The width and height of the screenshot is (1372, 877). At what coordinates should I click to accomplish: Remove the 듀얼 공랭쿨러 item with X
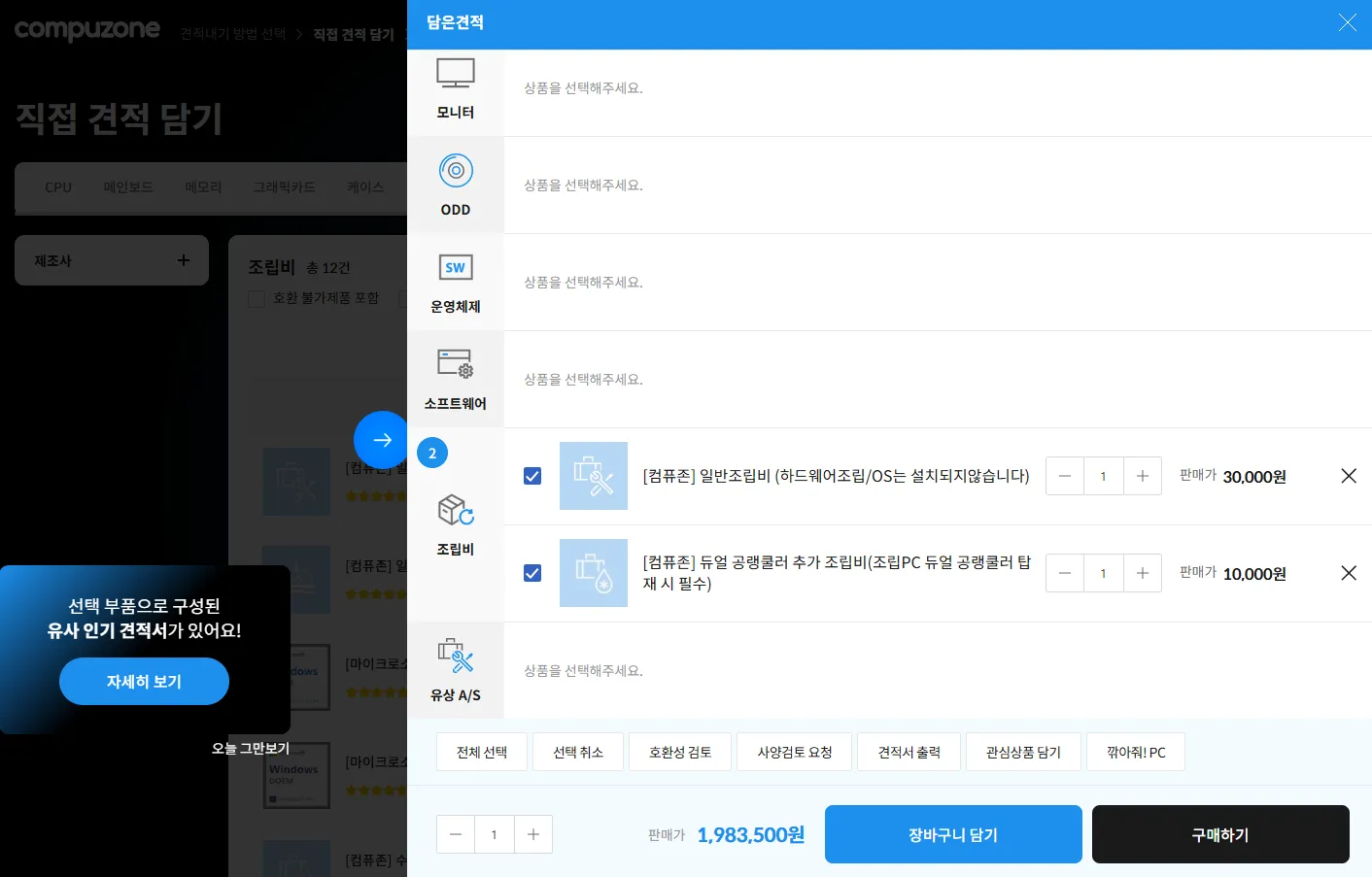pos(1349,573)
